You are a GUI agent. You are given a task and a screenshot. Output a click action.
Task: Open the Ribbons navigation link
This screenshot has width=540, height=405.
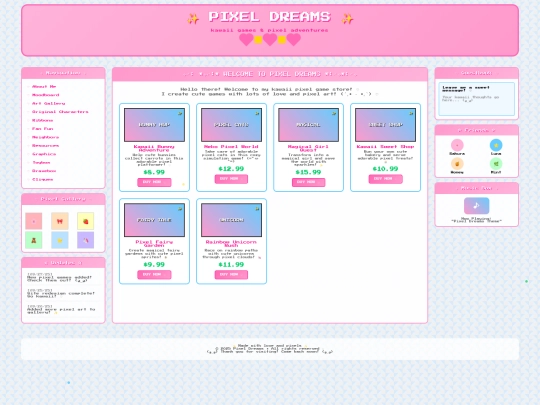42,120
